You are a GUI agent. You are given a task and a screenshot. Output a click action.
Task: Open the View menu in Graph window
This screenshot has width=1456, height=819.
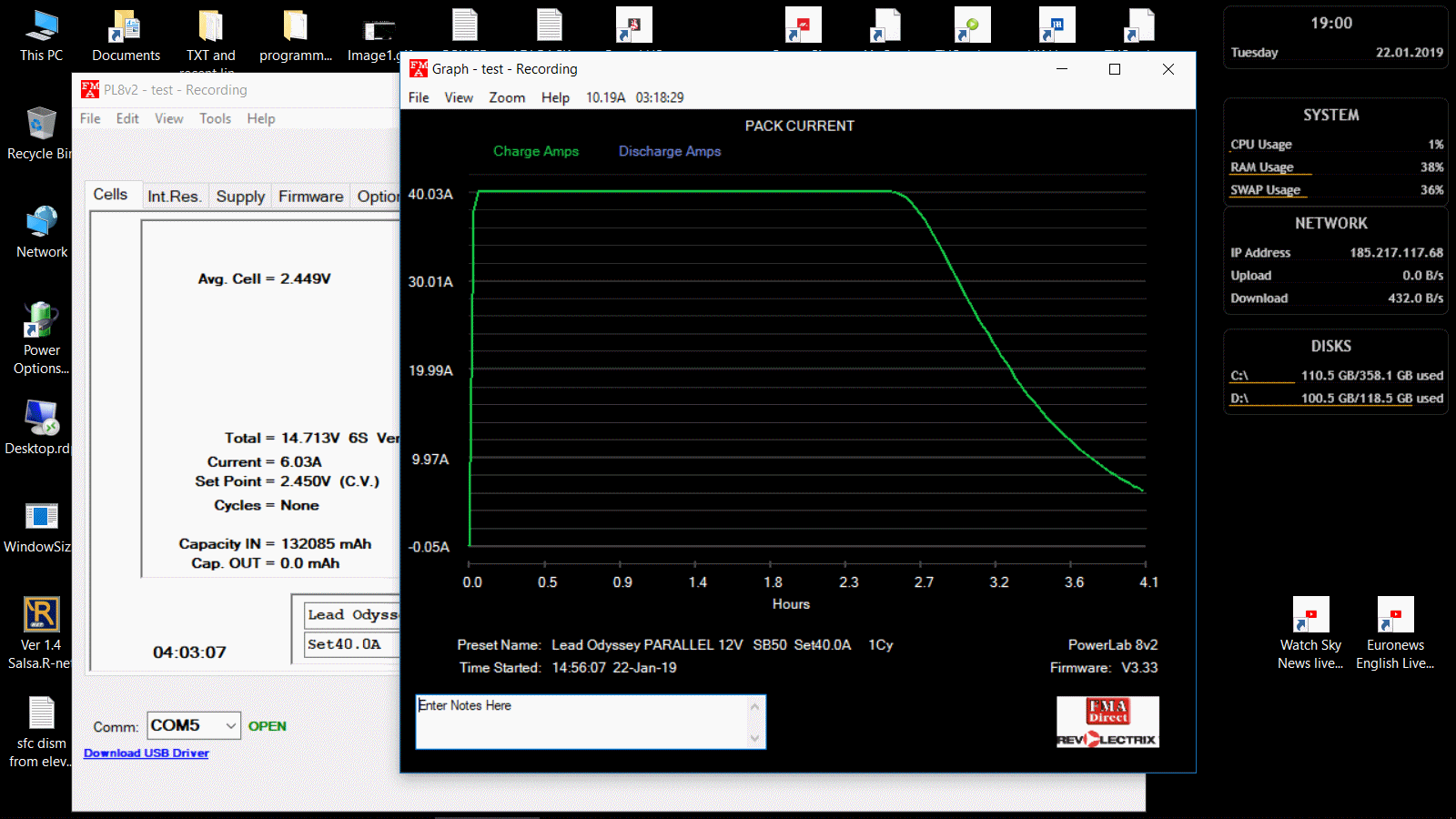tap(459, 97)
